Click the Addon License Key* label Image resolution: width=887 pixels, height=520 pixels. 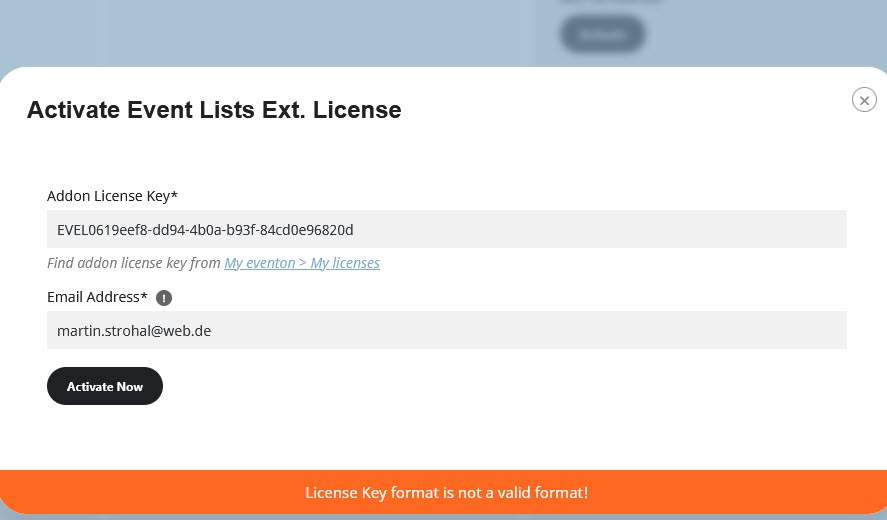pos(112,196)
